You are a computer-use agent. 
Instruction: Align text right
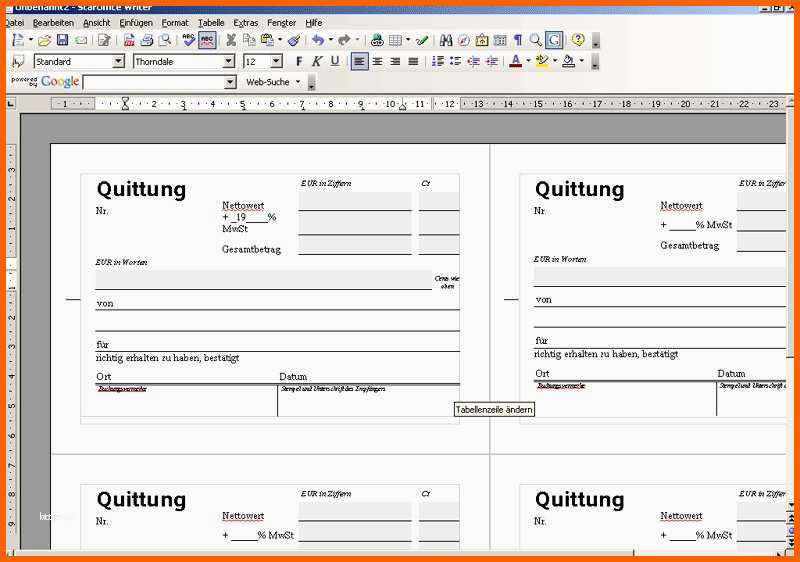[395, 62]
